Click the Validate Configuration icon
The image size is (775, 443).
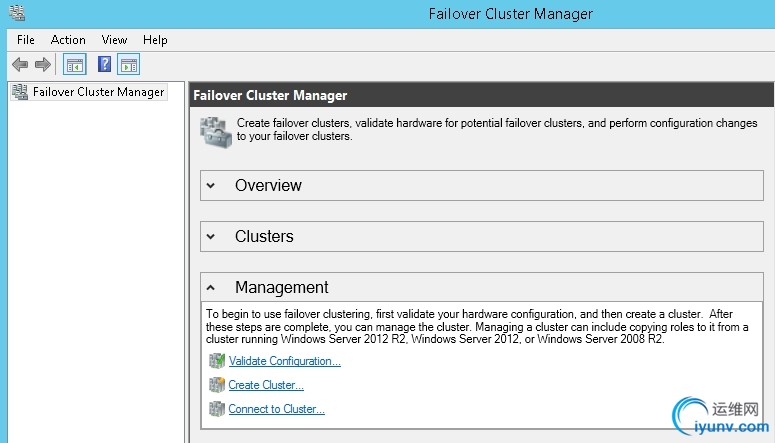point(216,361)
